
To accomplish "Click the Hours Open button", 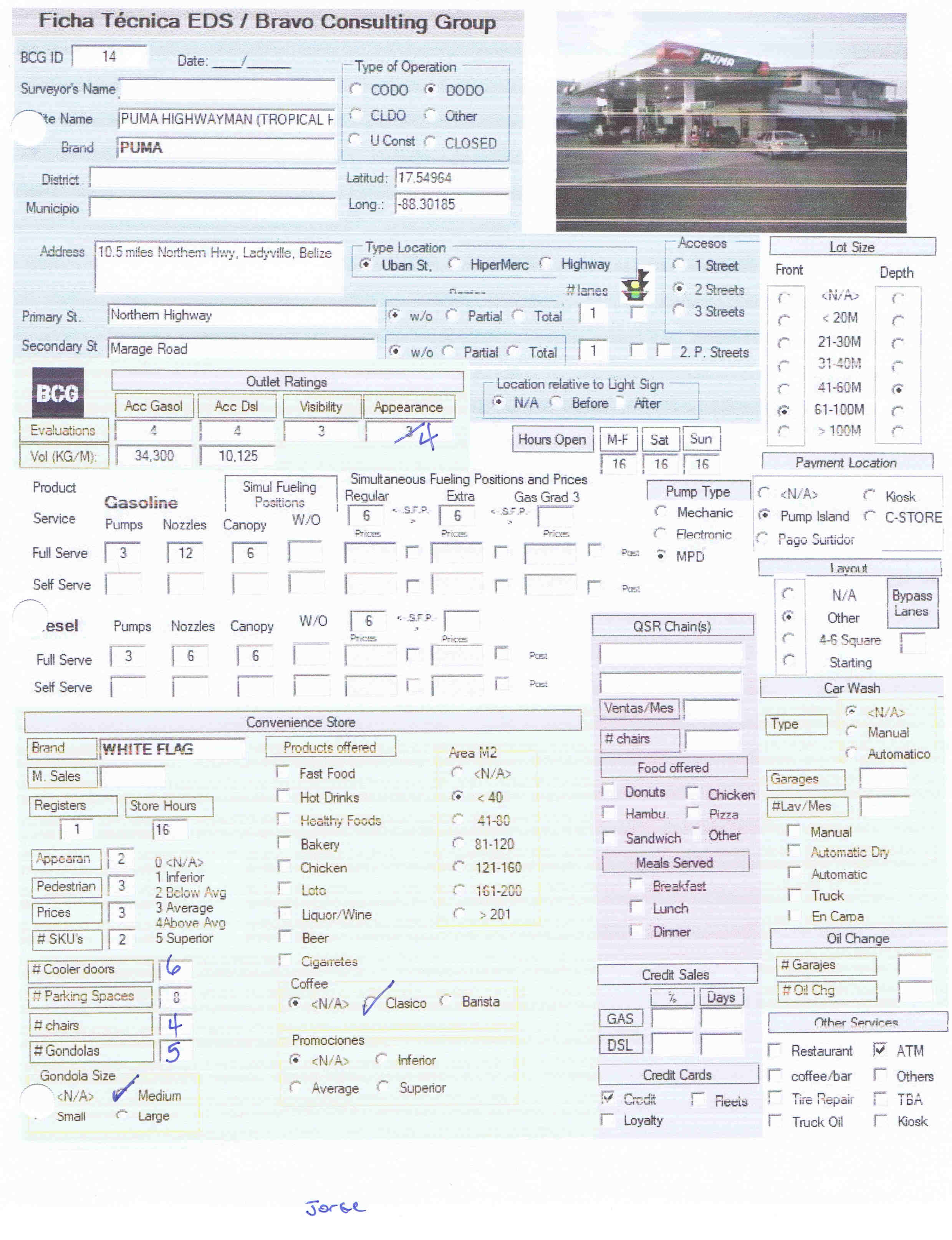I will (x=553, y=439).
